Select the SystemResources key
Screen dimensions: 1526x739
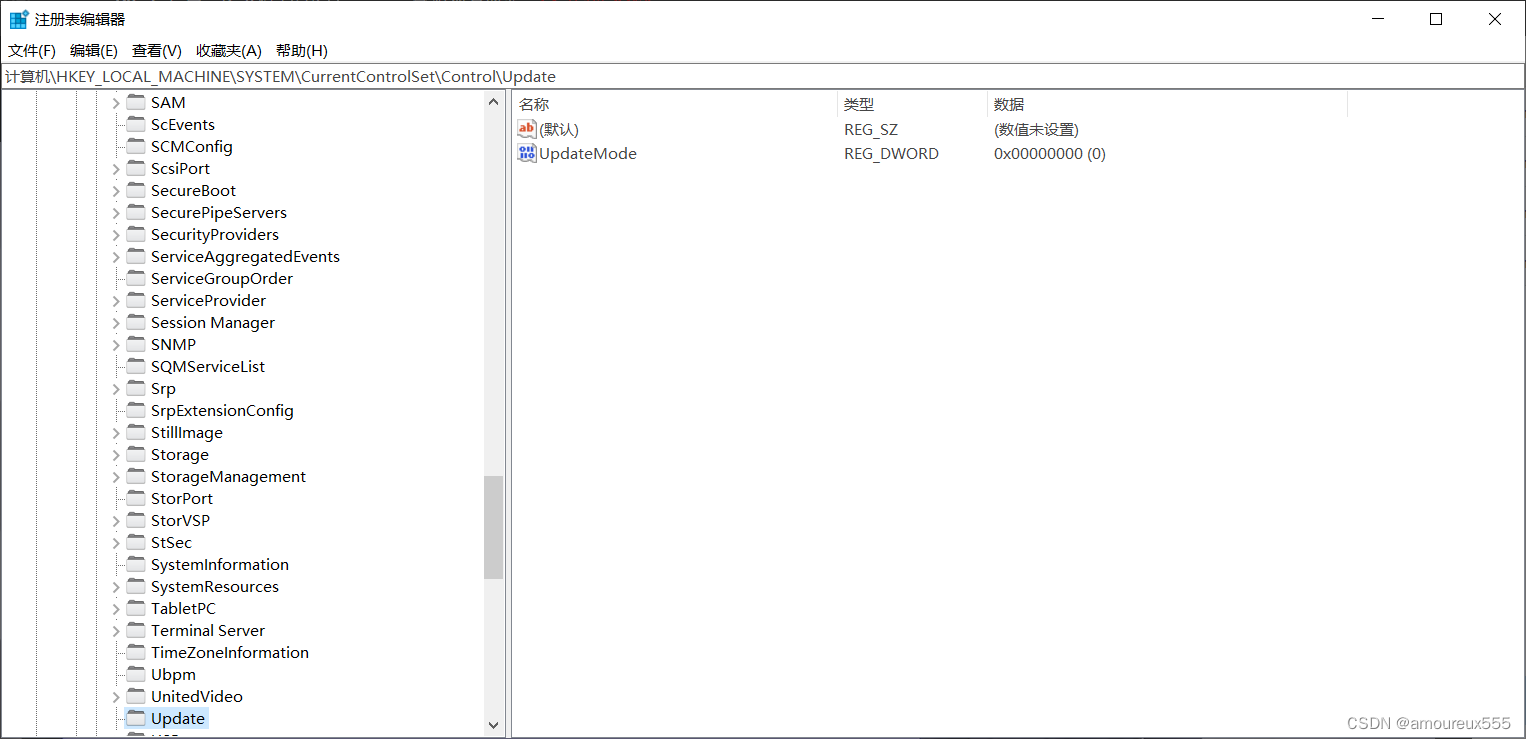[215, 587]
